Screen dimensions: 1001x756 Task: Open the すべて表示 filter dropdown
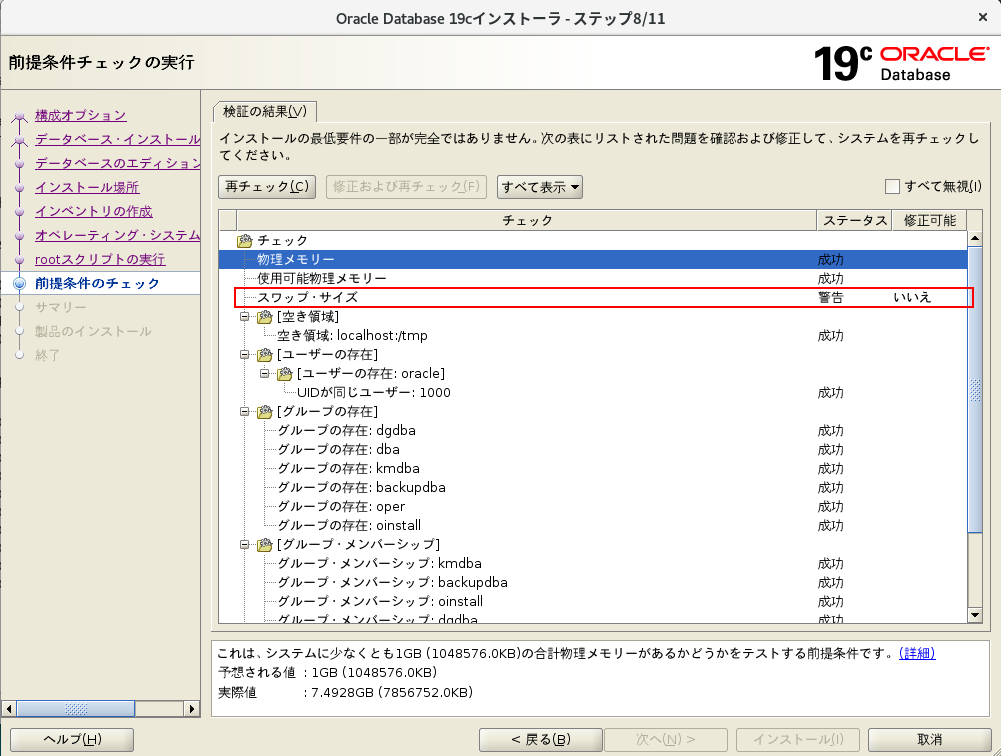click(x=540, y=187)
